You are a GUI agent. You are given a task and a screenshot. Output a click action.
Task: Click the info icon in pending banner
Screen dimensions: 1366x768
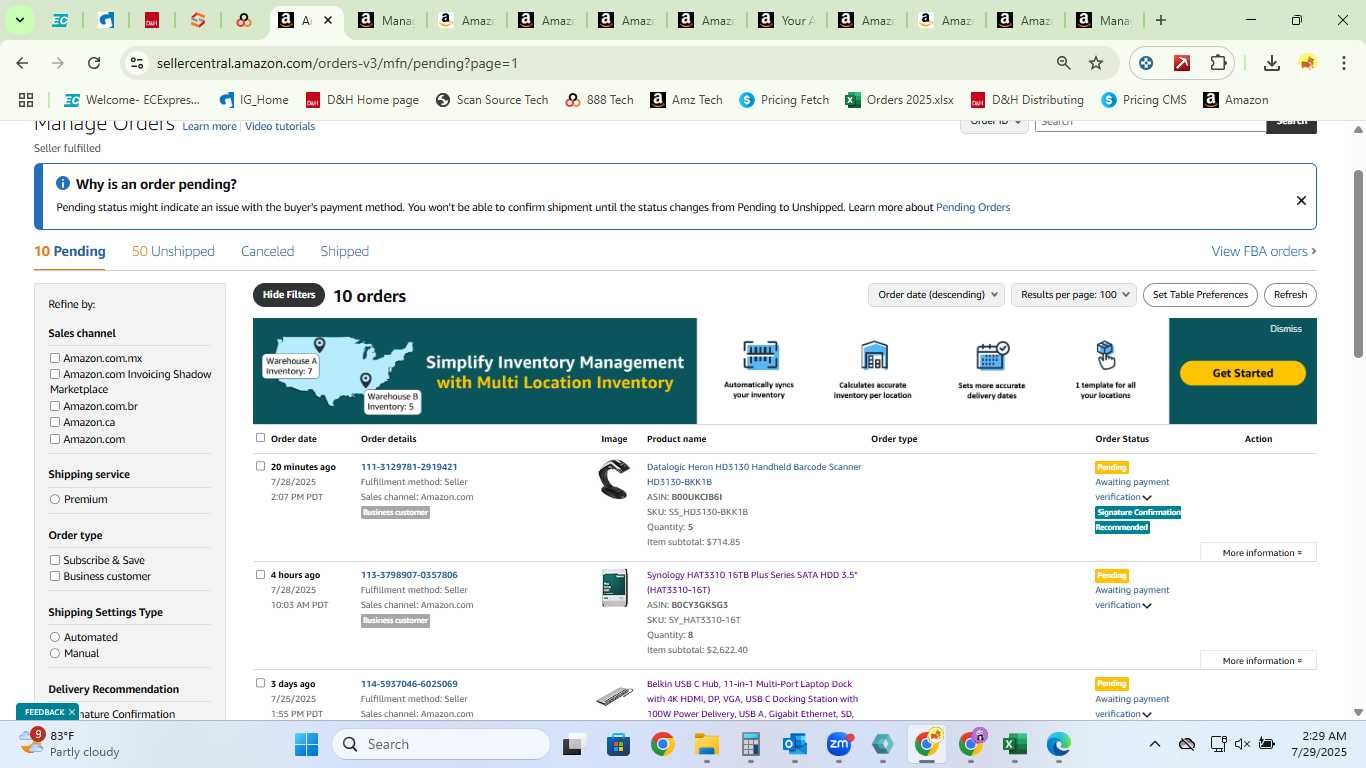[x=63, y=184]
